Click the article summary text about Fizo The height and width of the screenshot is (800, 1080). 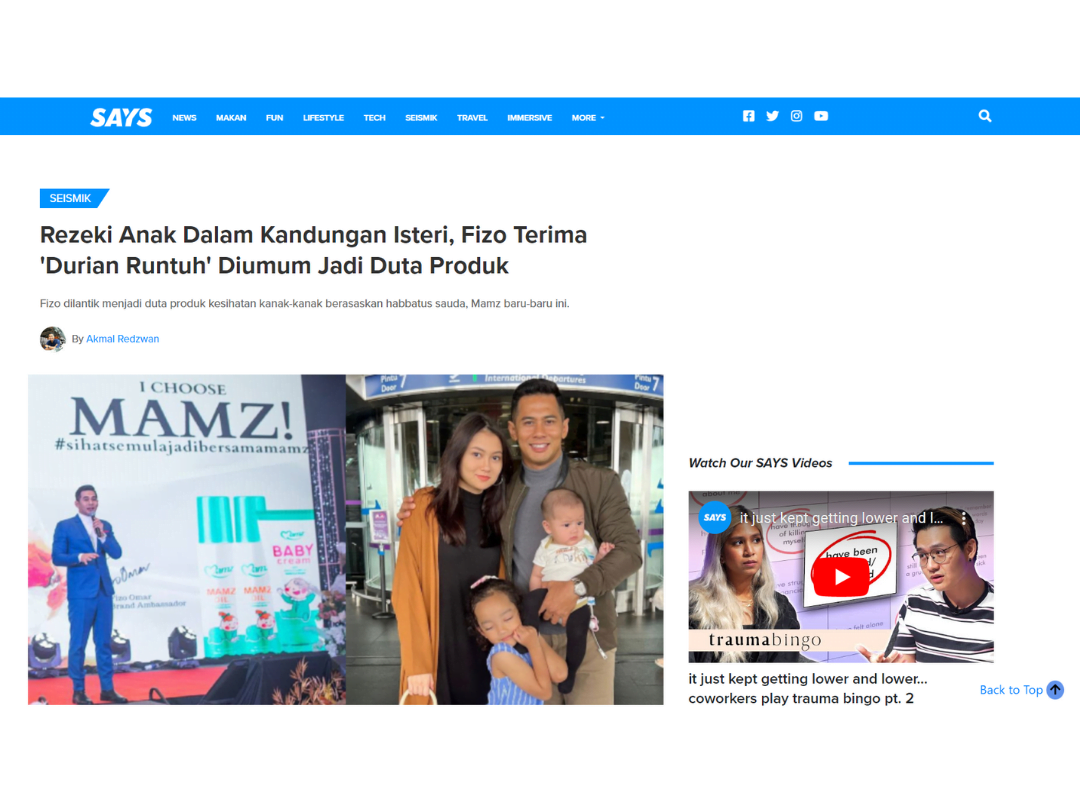click(x=304, y=303)
